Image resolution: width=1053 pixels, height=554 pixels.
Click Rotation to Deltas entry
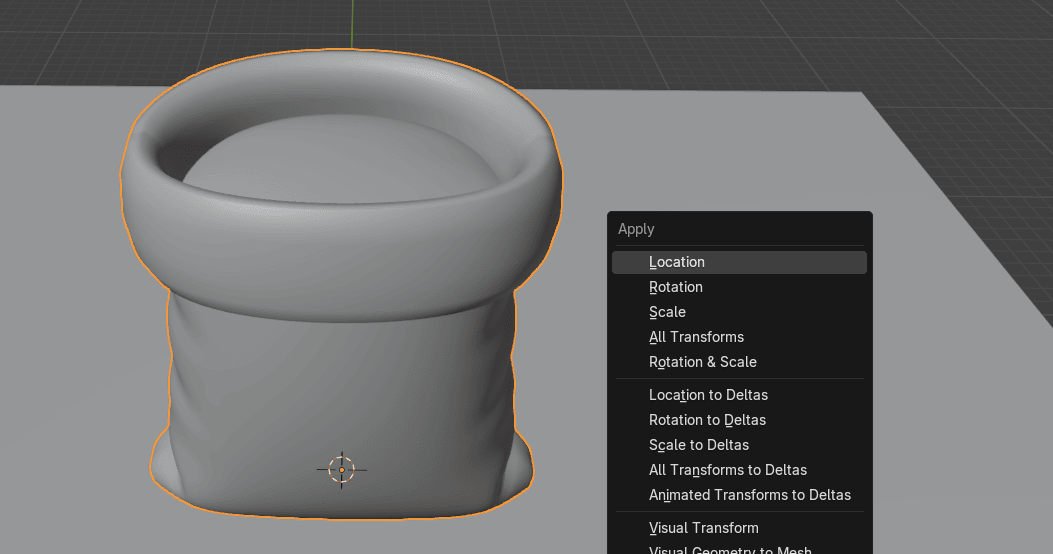tap(707, 420)
